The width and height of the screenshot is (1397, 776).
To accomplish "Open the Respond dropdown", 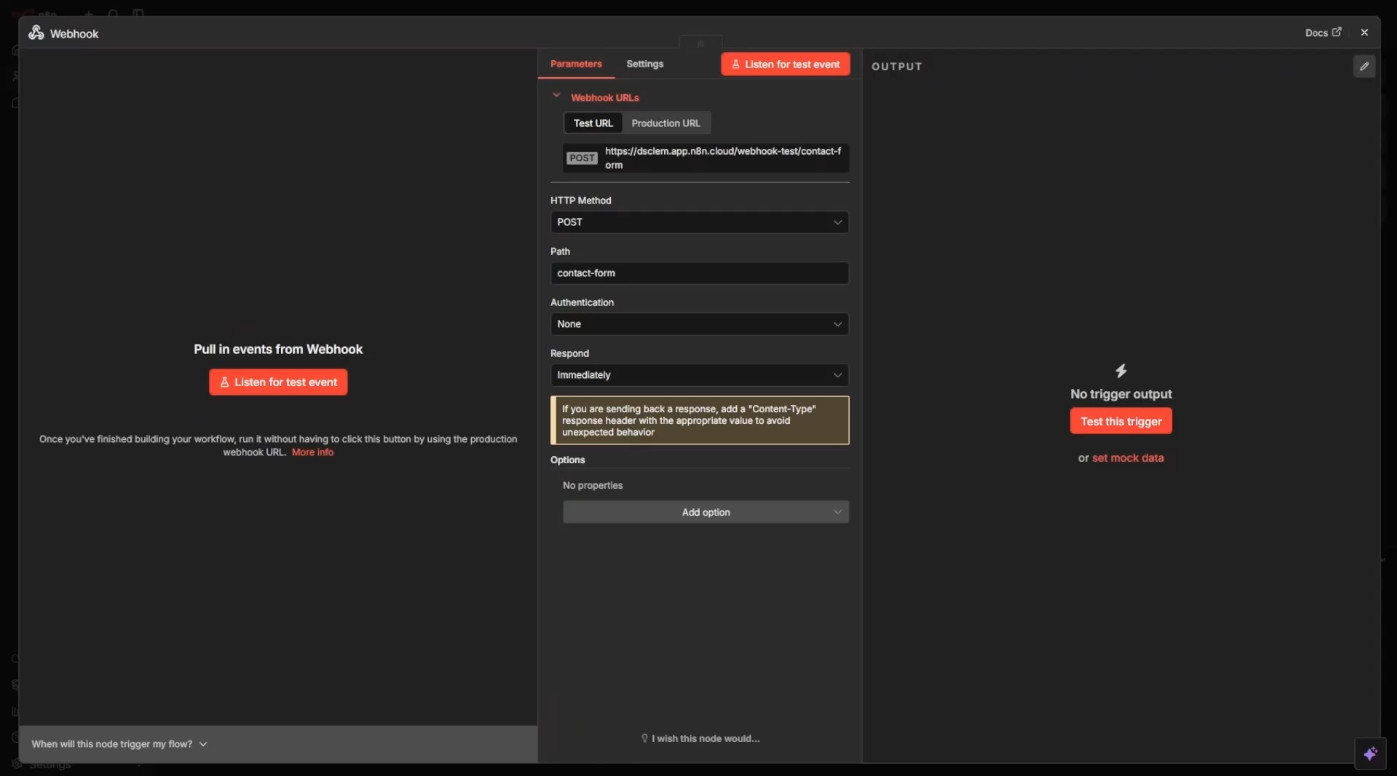I will pos(699,375).
